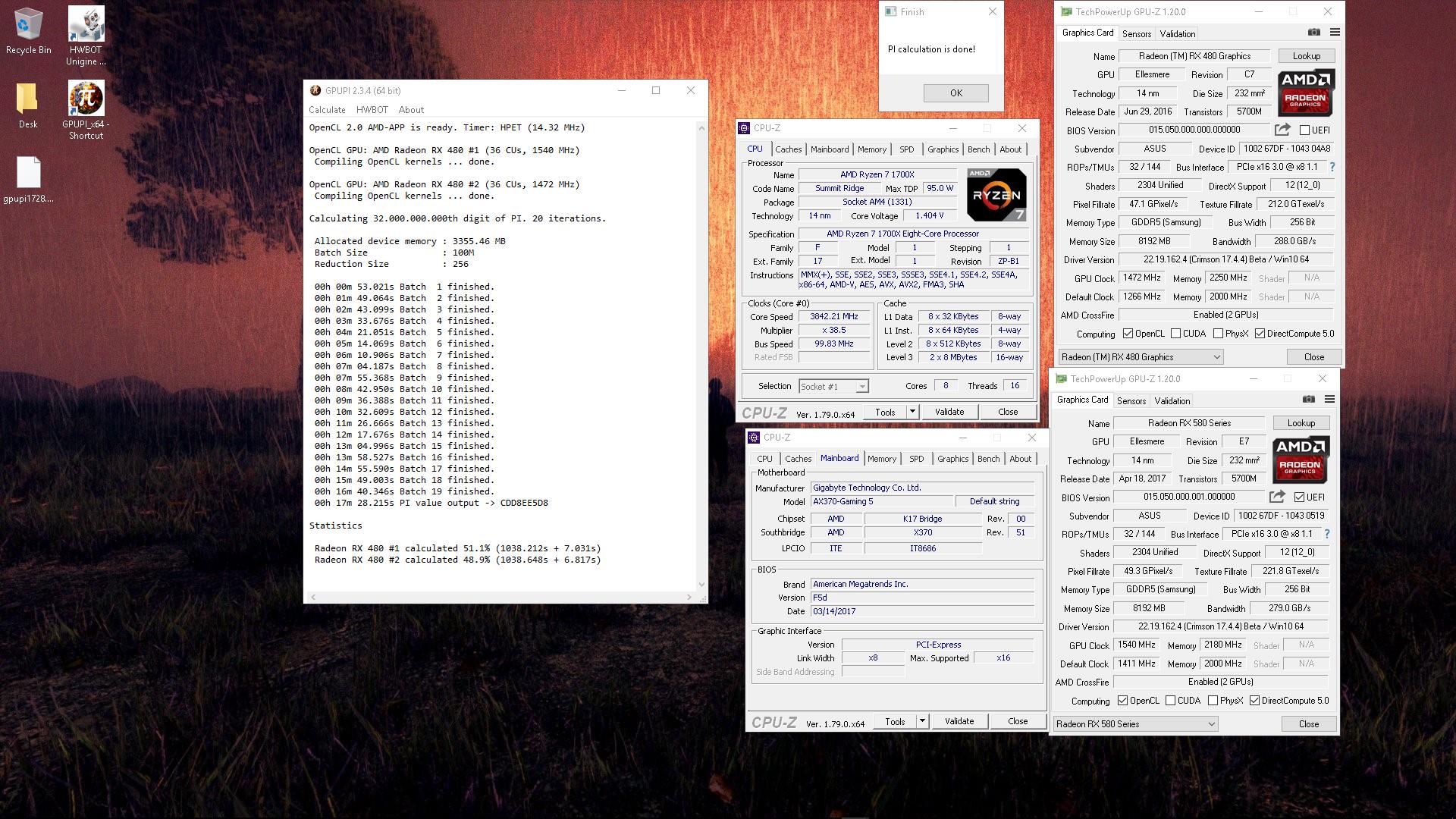Toggle PhysX checkbox in RX 480 GPU-Z
This screenshot has height=819, width=1456.
(x=1218, y=334)
